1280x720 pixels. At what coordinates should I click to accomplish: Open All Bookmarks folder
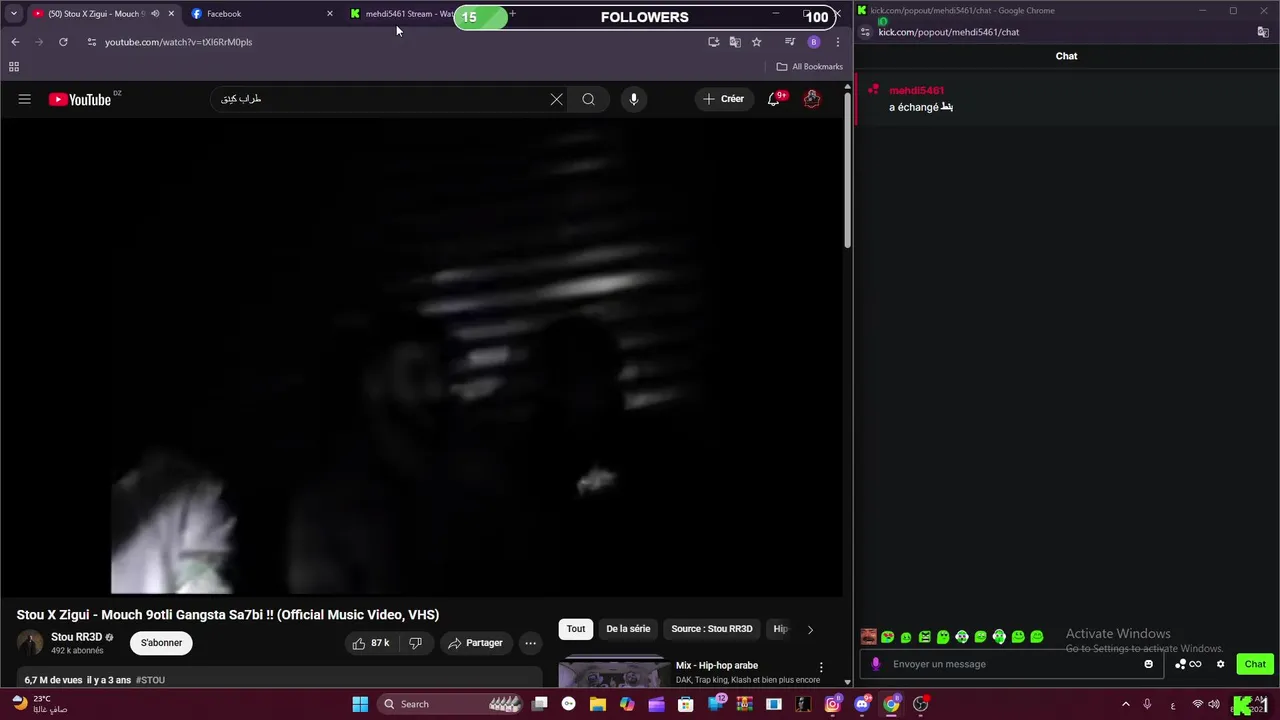point(810,67)
